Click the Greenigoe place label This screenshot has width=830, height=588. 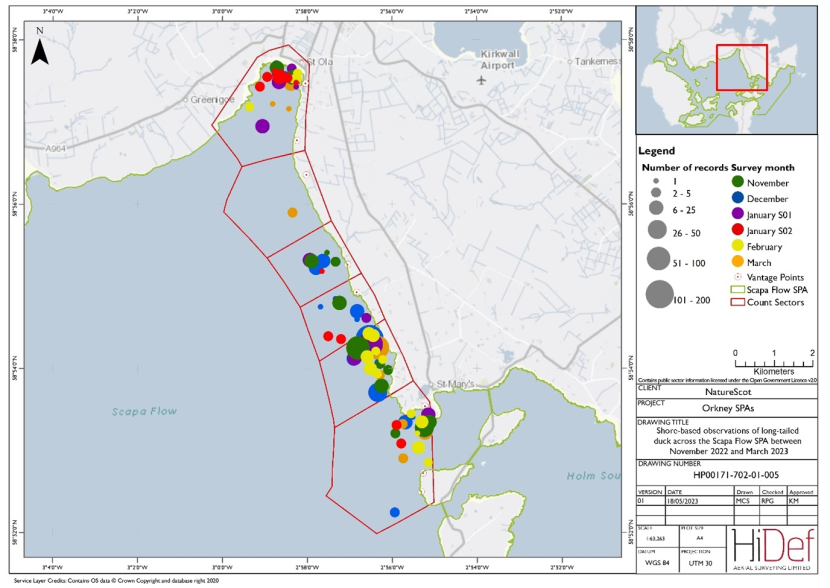tap(212, 99)
